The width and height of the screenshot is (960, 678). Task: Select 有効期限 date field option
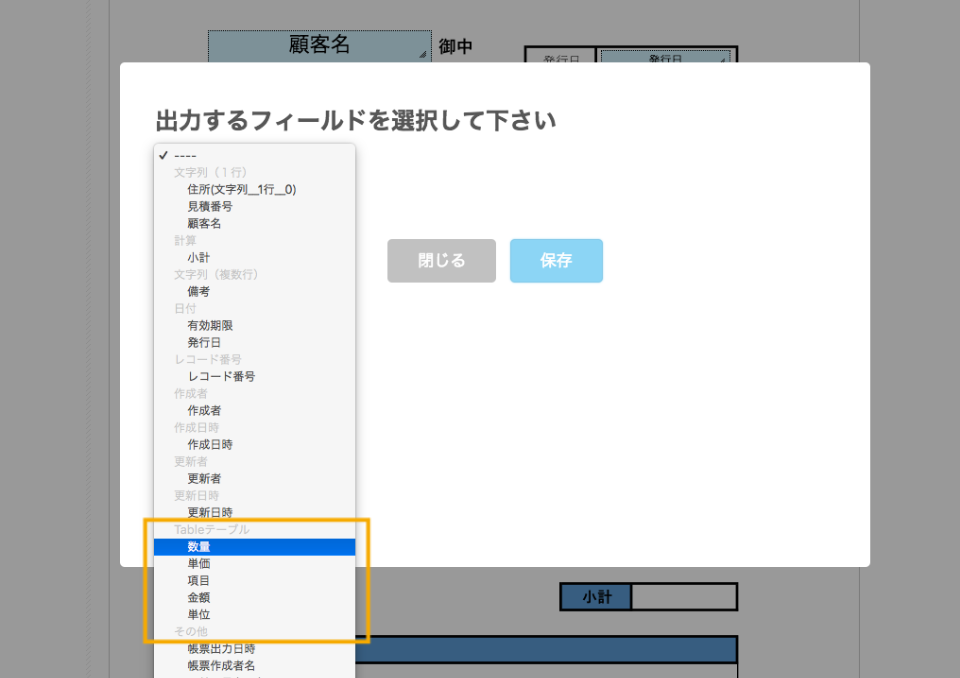(210, 325)
